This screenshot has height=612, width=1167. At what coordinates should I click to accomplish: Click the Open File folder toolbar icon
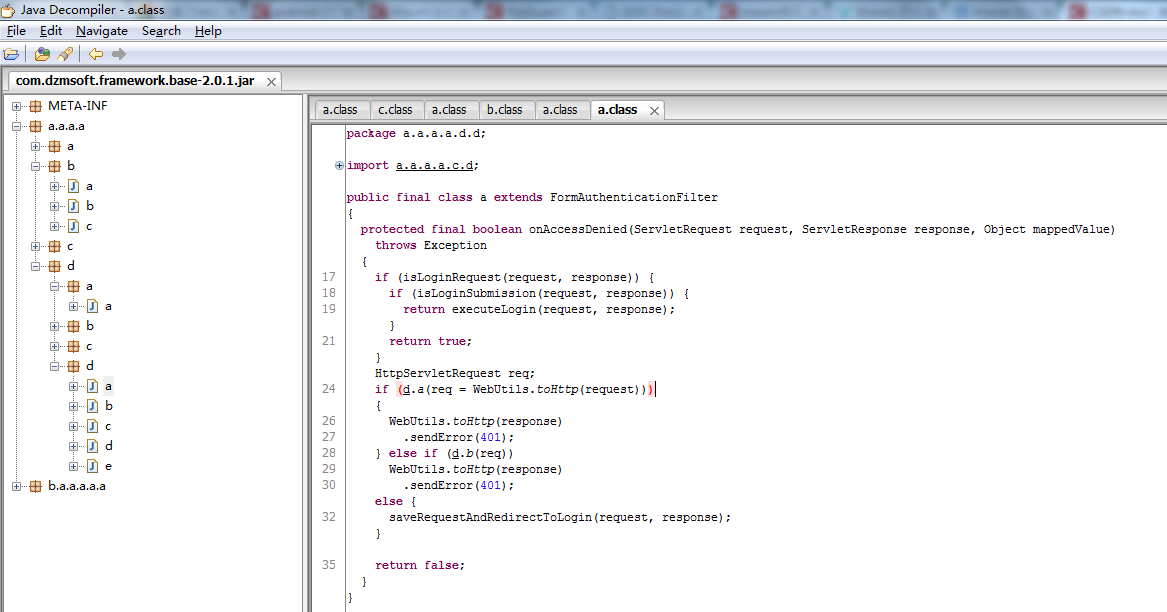[x=11, y=54]
